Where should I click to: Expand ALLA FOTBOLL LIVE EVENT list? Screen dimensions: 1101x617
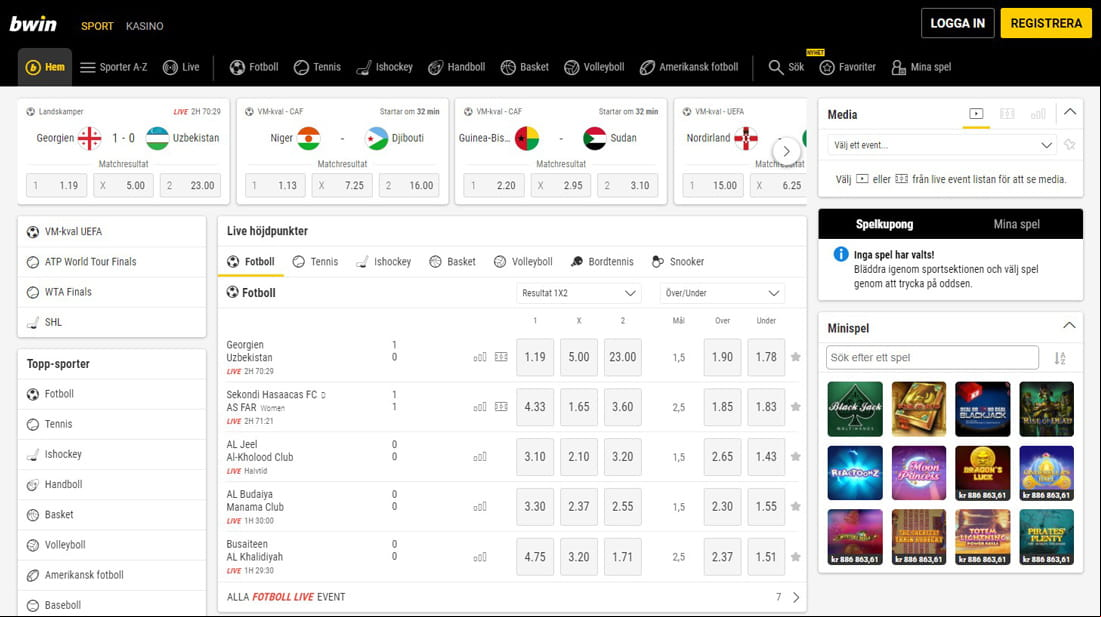coord(512,597)
